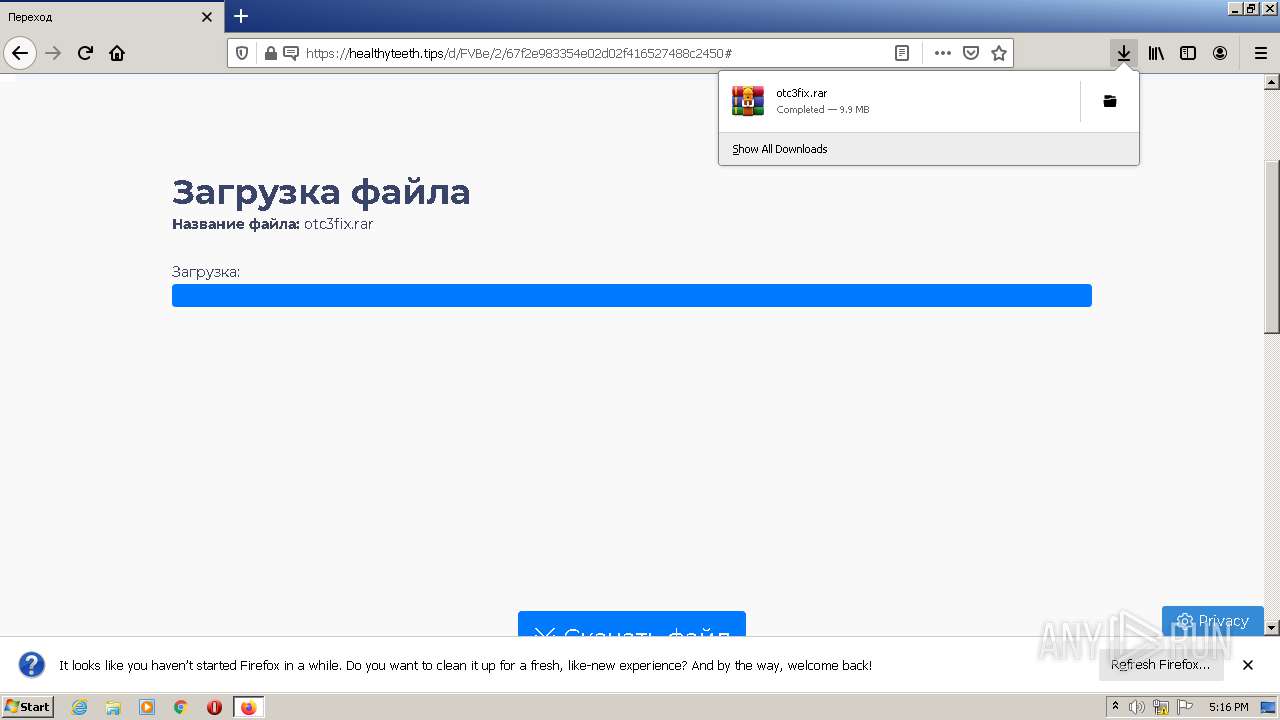Click otc3fix.rar filename text on page

pos(339,224)
